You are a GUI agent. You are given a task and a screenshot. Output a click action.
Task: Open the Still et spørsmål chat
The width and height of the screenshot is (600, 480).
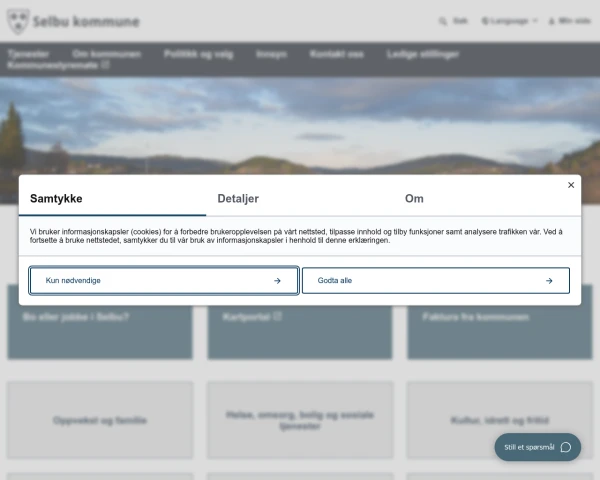[x=538, y=447]
